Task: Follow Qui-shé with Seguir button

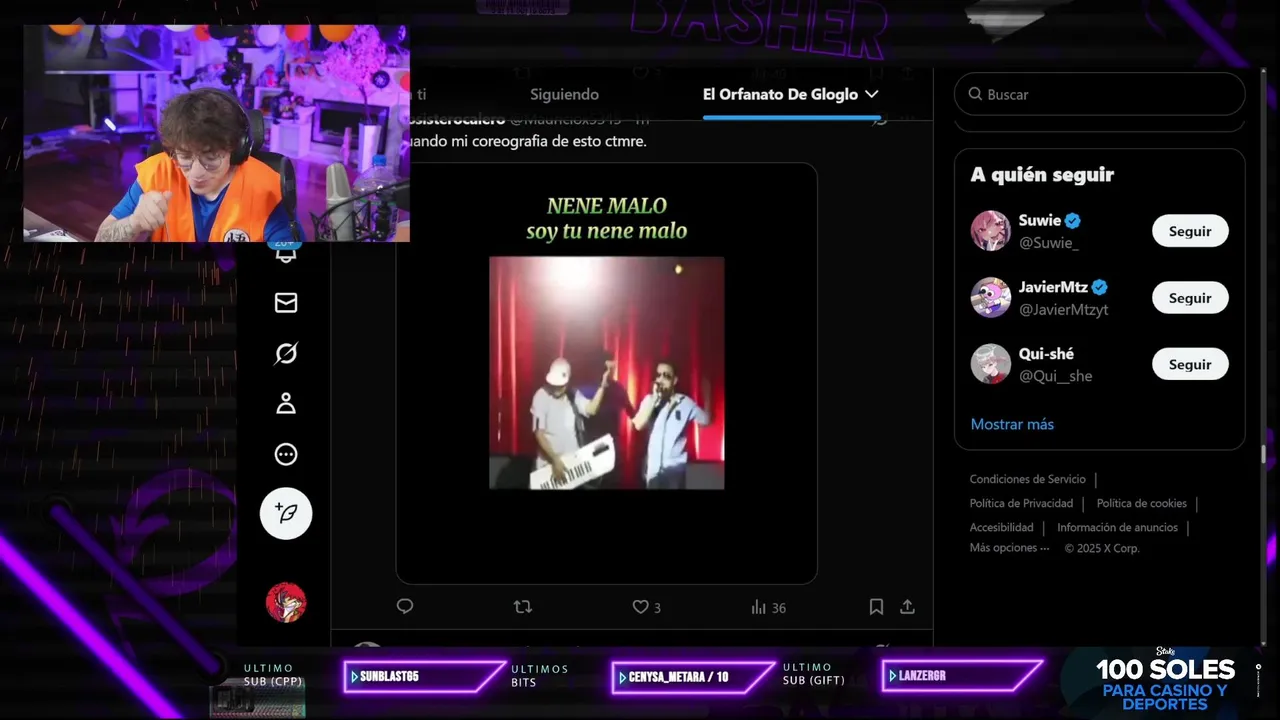Action: (x=1190, y=364)
